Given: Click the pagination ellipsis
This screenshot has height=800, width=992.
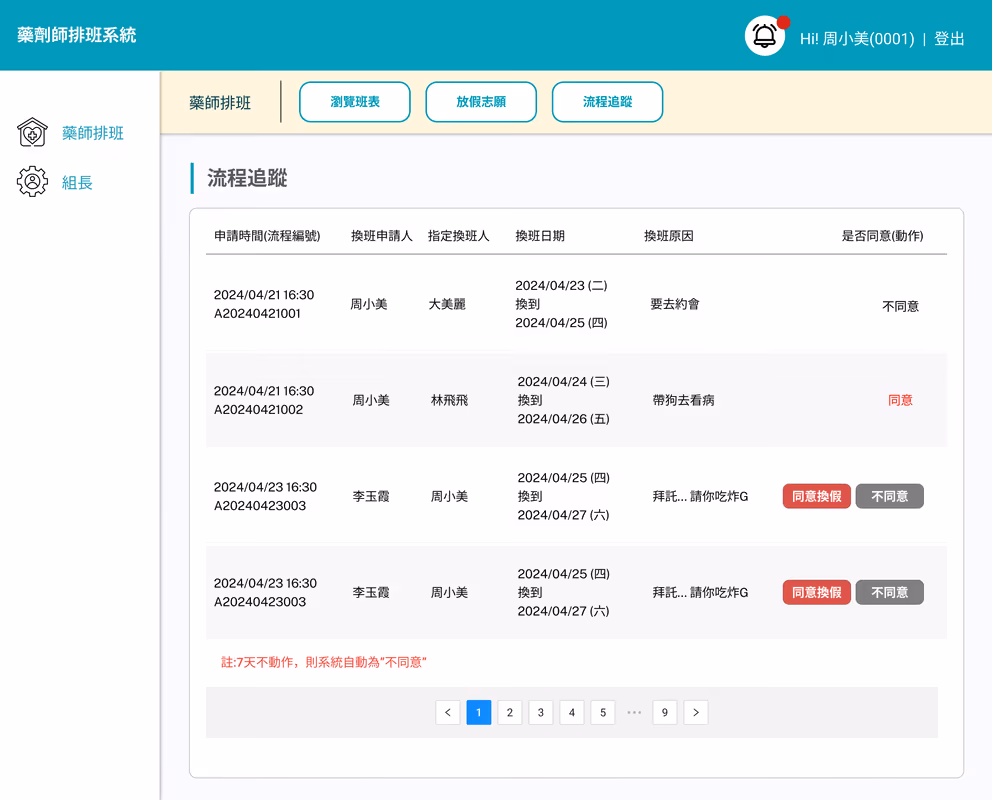Looking at the screenshot, I should 634,712.
